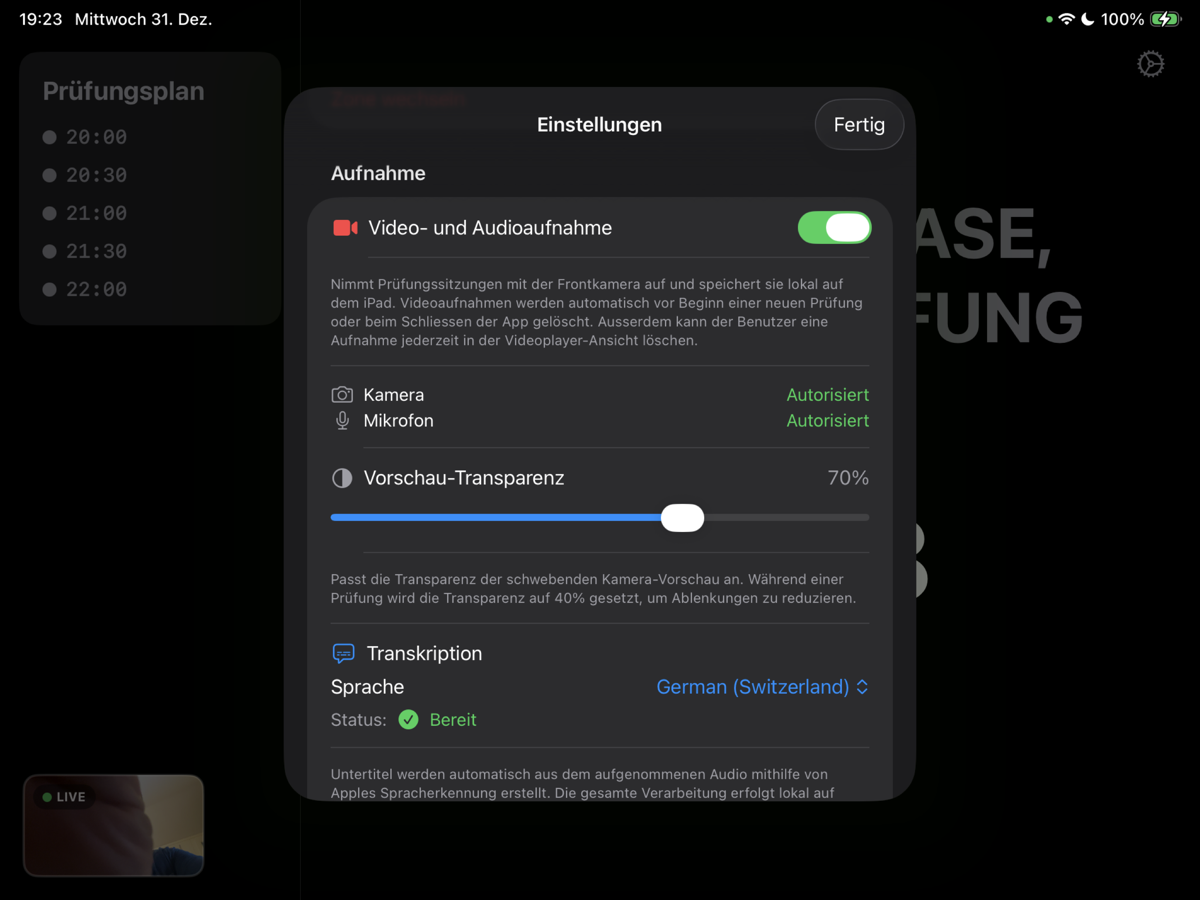Click the Vorschau-Transparenz slider thumb
The image size is (1200, 900).
click(683, 517)
